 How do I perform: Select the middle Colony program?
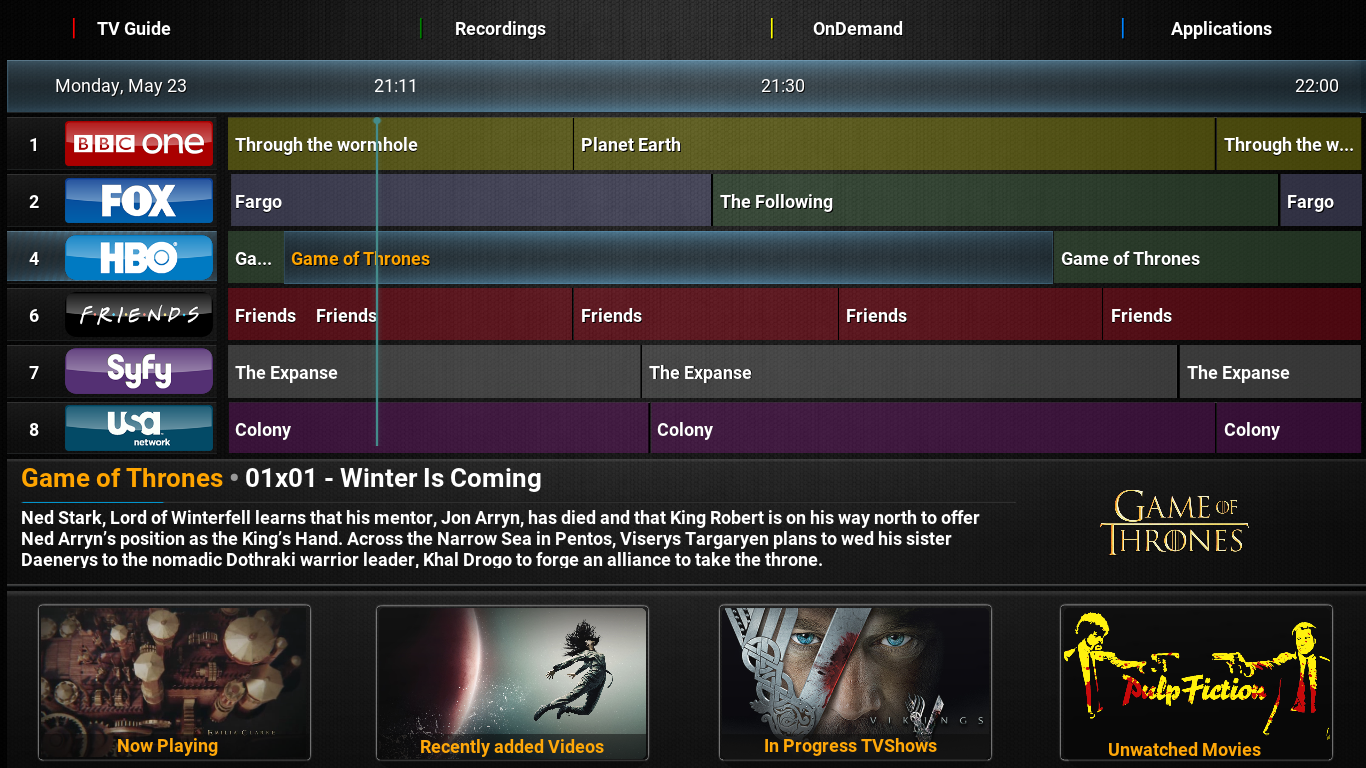click(x=932, y=429)
